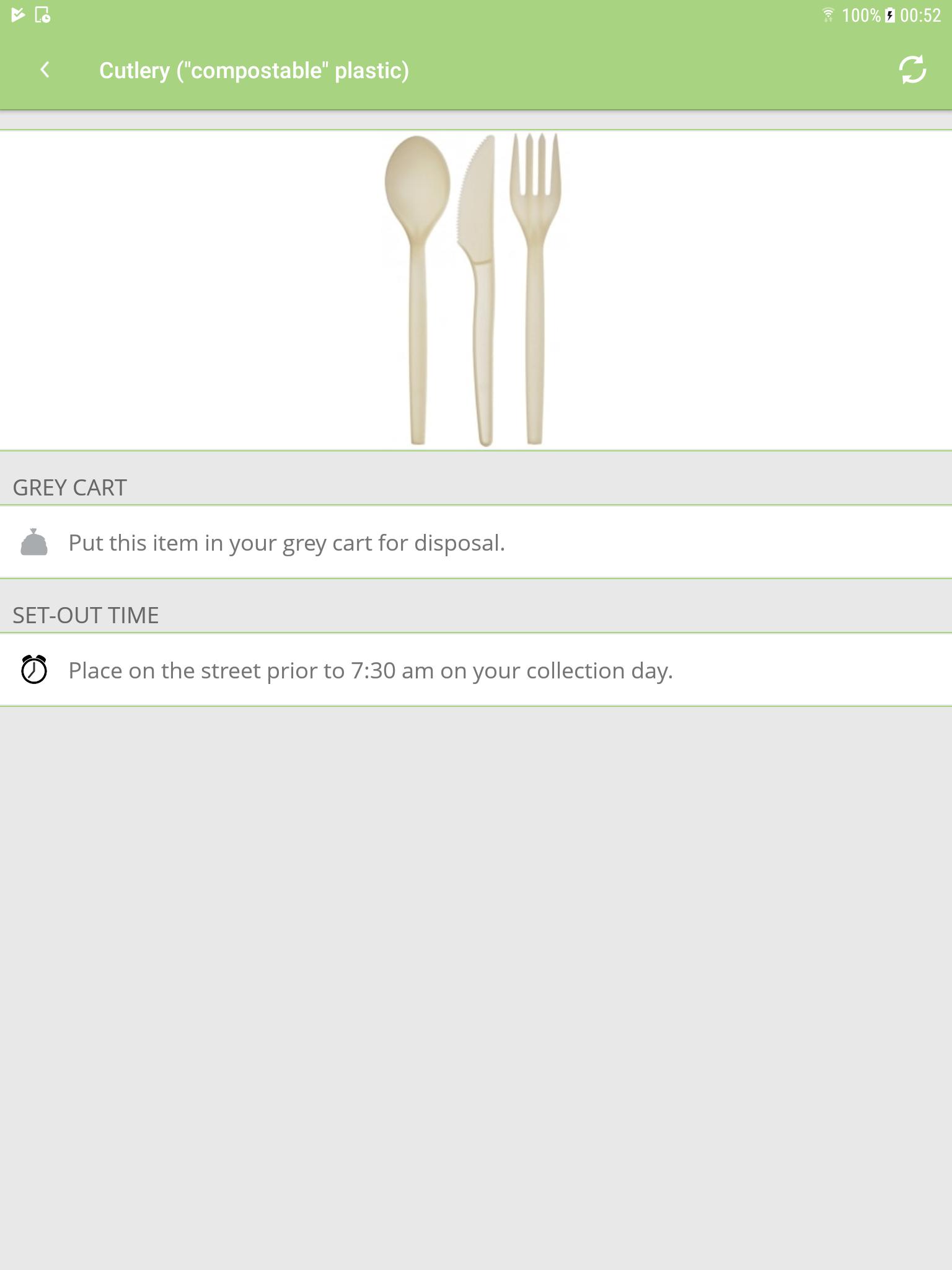Tap the Play Store notification icon
The image size is (952, 1270).
[x=18, y=15]
